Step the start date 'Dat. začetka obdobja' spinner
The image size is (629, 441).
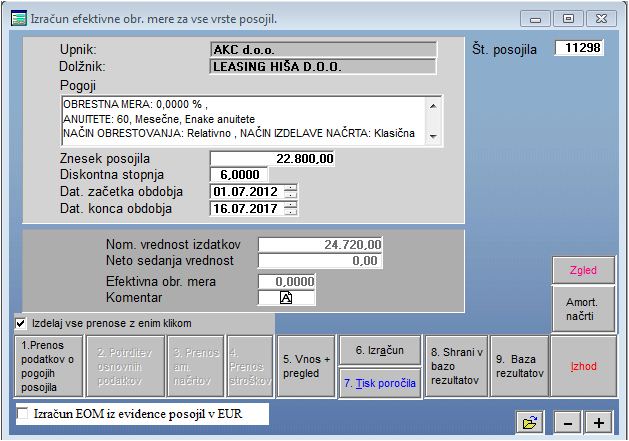[x=291, y=191]
